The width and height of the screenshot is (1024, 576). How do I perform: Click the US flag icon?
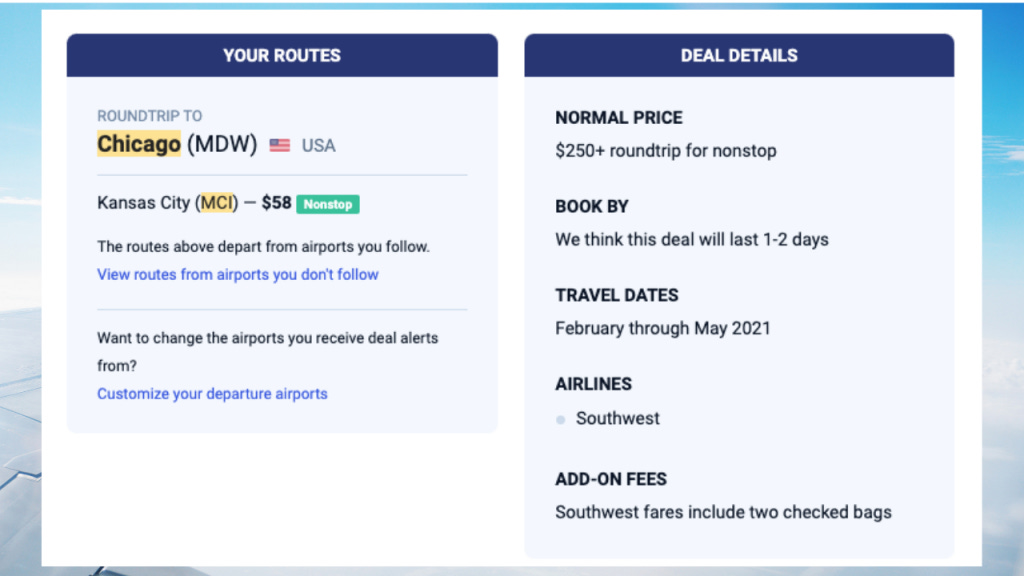click(280, 145)
